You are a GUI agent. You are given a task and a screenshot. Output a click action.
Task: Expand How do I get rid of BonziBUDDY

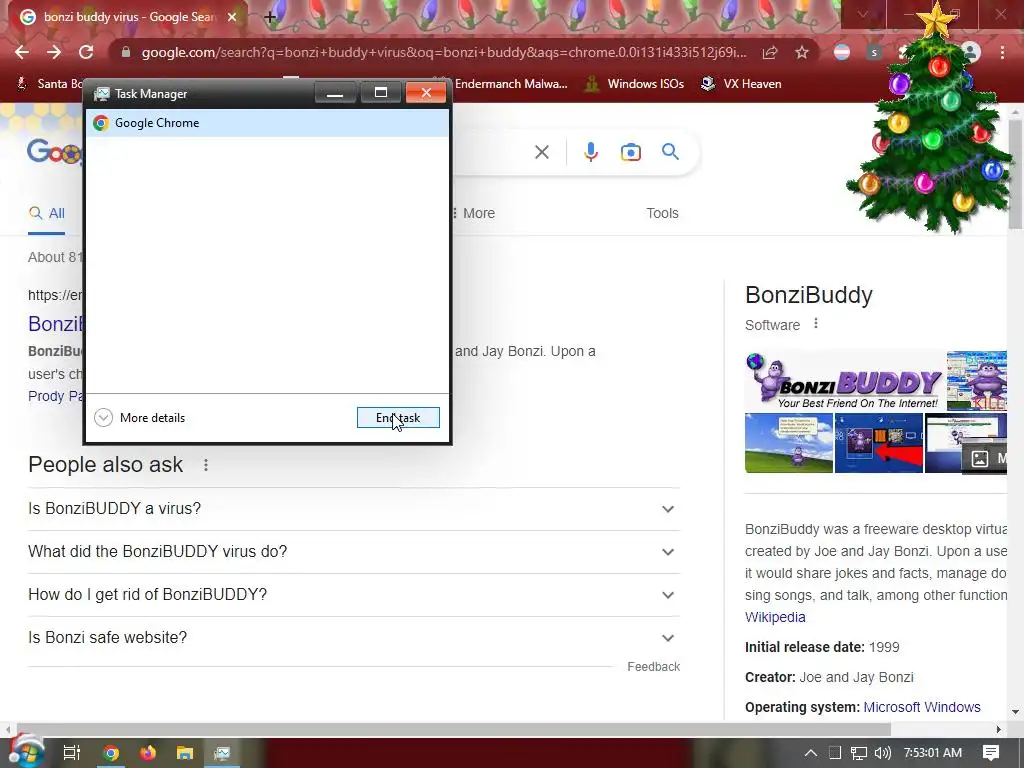tap(353, 595)
